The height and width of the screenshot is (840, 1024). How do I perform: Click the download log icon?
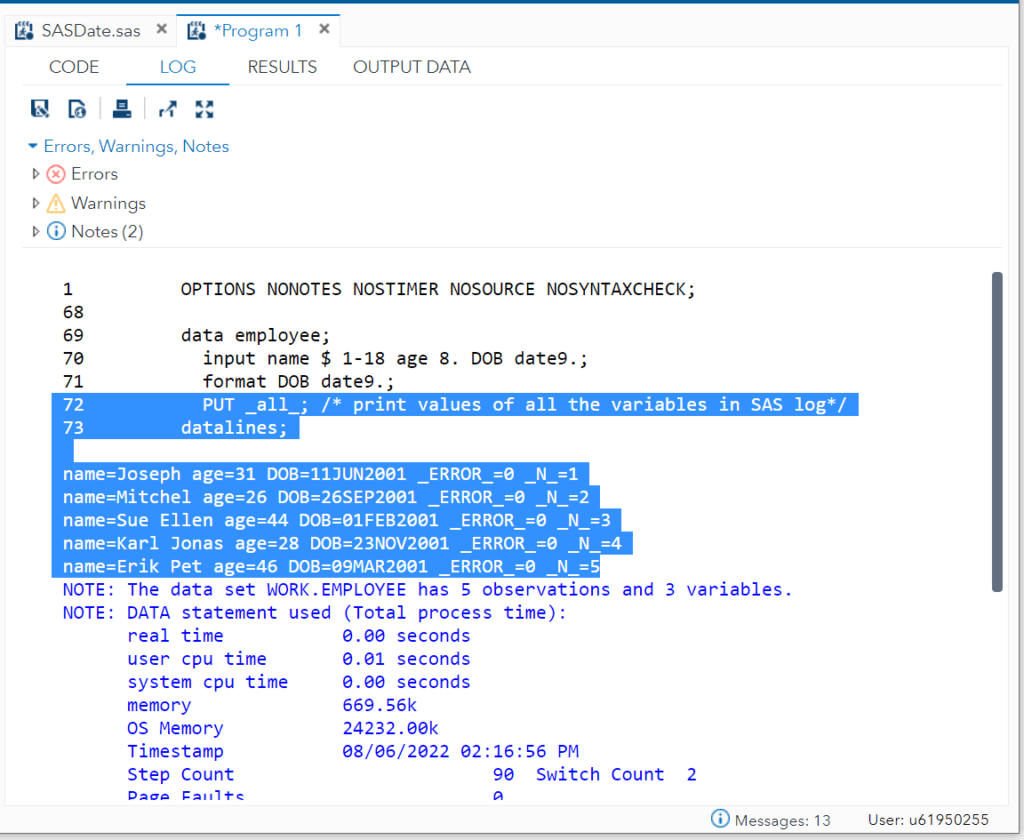(77, 109)
